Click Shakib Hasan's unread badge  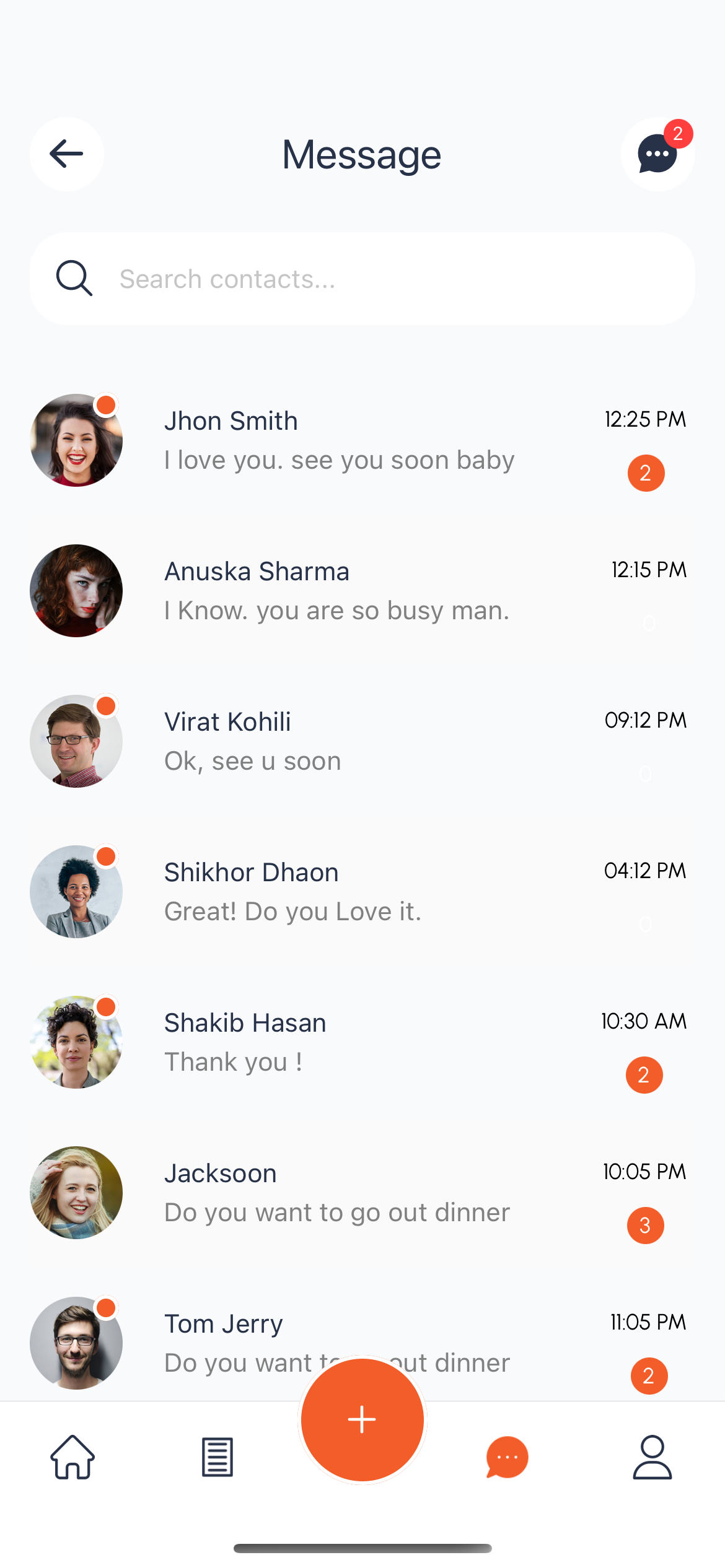(644, 1075)
